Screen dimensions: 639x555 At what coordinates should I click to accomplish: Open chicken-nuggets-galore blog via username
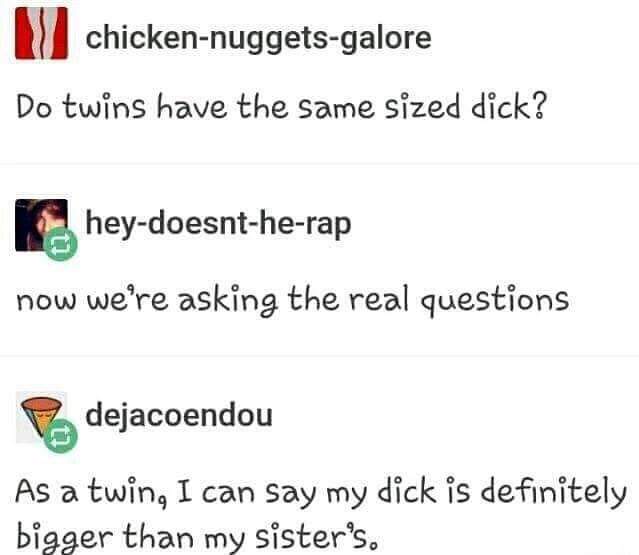coord(258,38)
